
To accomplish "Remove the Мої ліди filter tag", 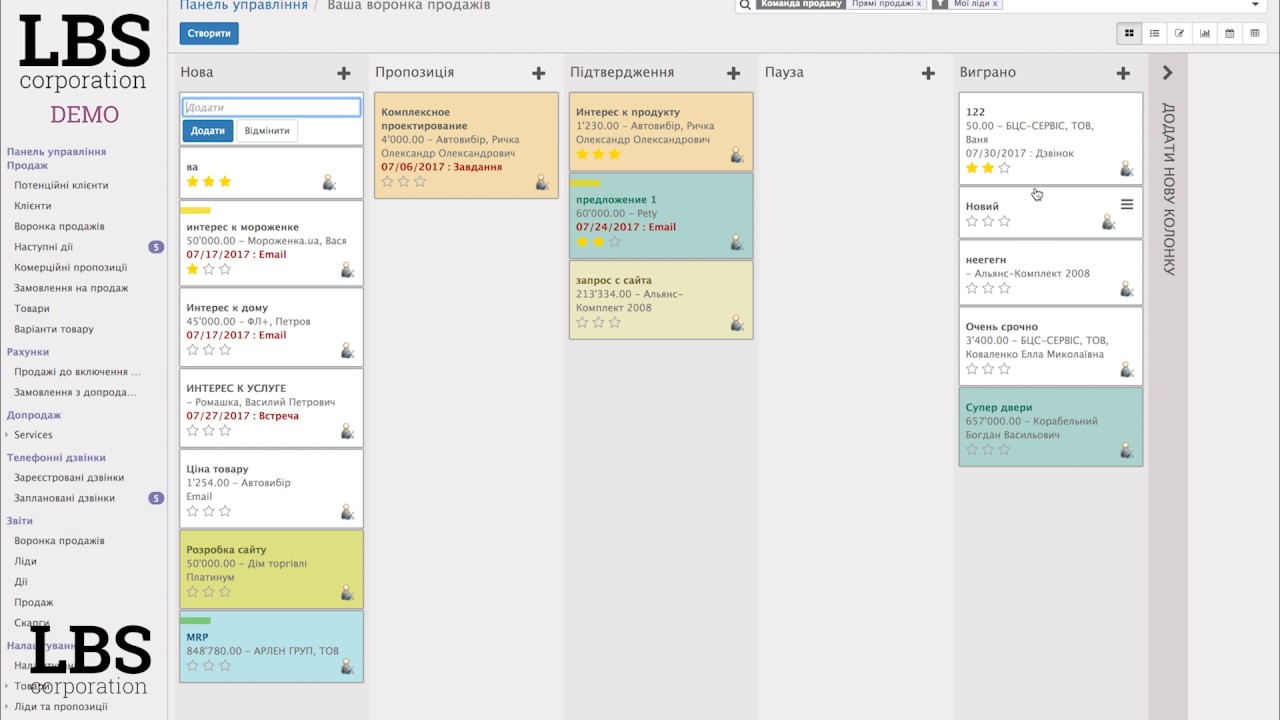I will [995, 4].
